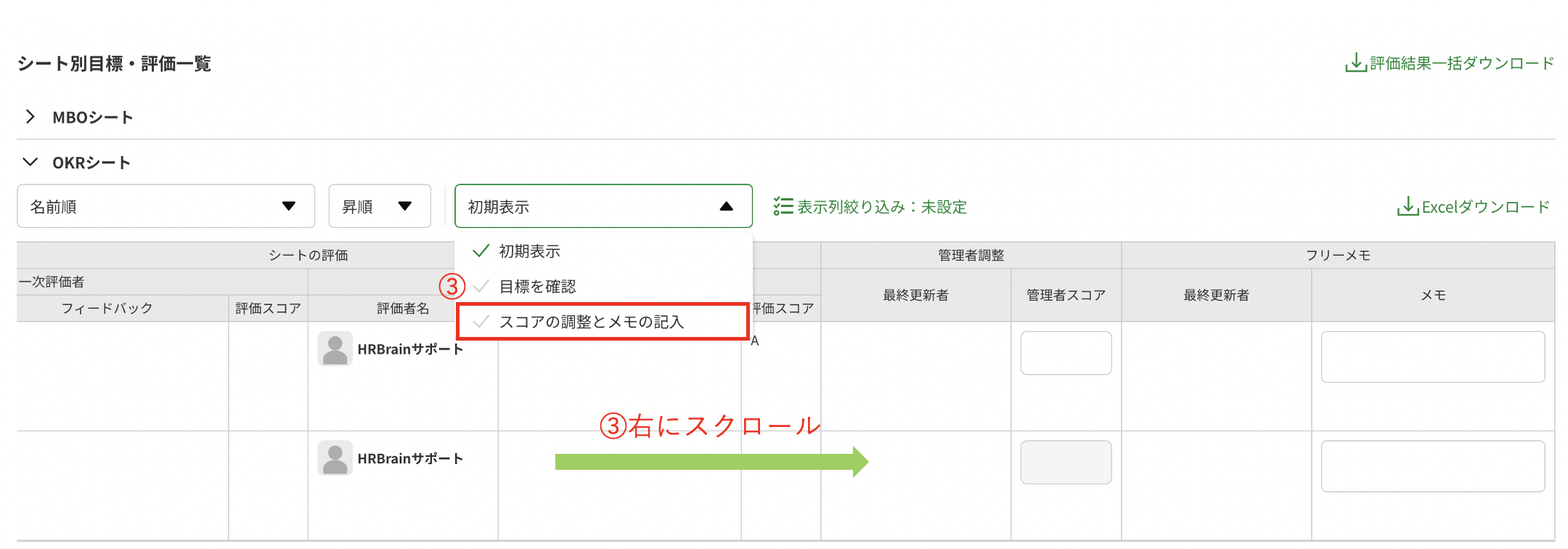
Task: Open the 名前順 sort dropdown
Action: click(166, 206)
